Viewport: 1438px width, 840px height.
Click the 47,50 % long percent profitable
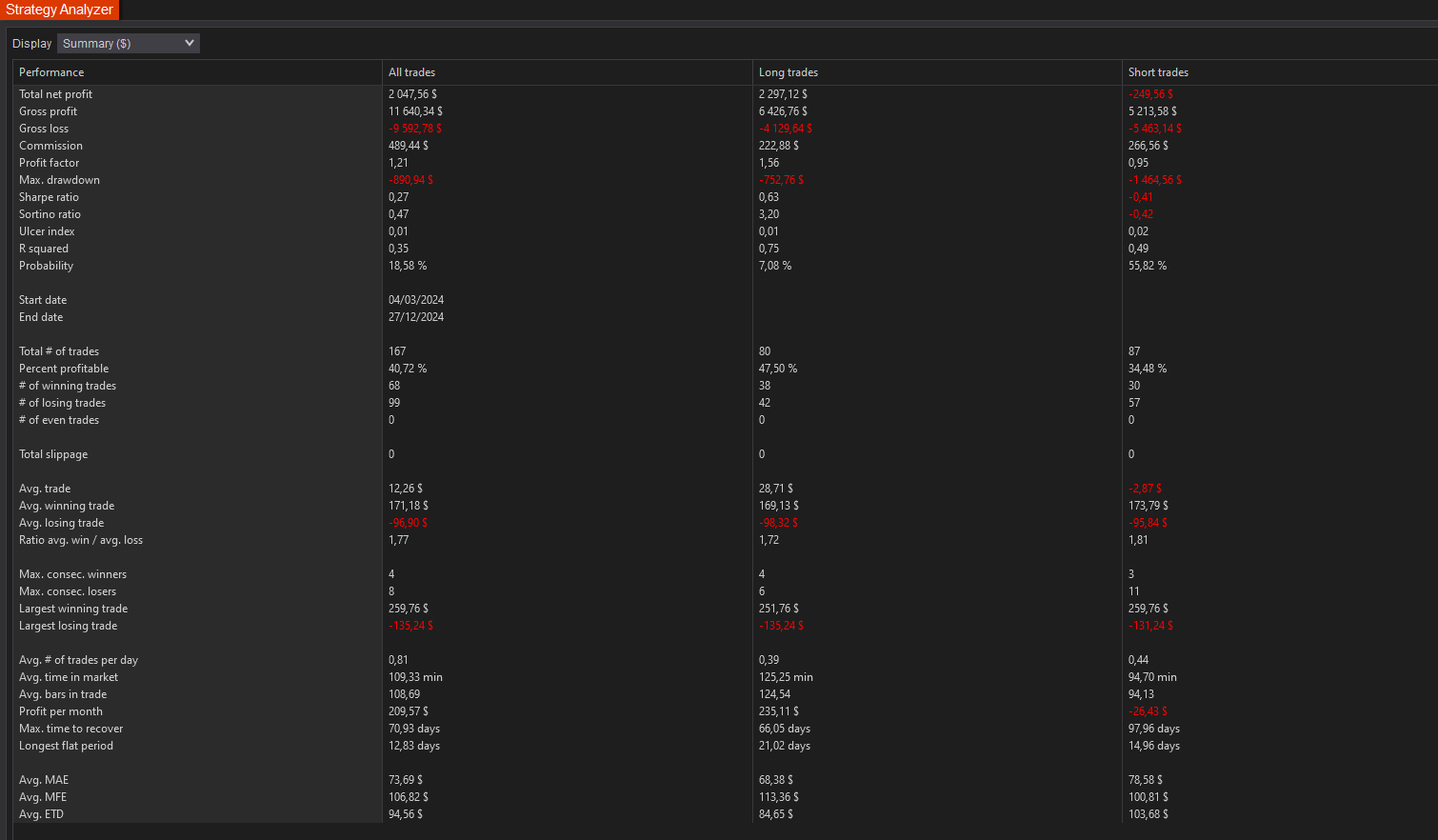pyautogui.click(x=778, y=369)
